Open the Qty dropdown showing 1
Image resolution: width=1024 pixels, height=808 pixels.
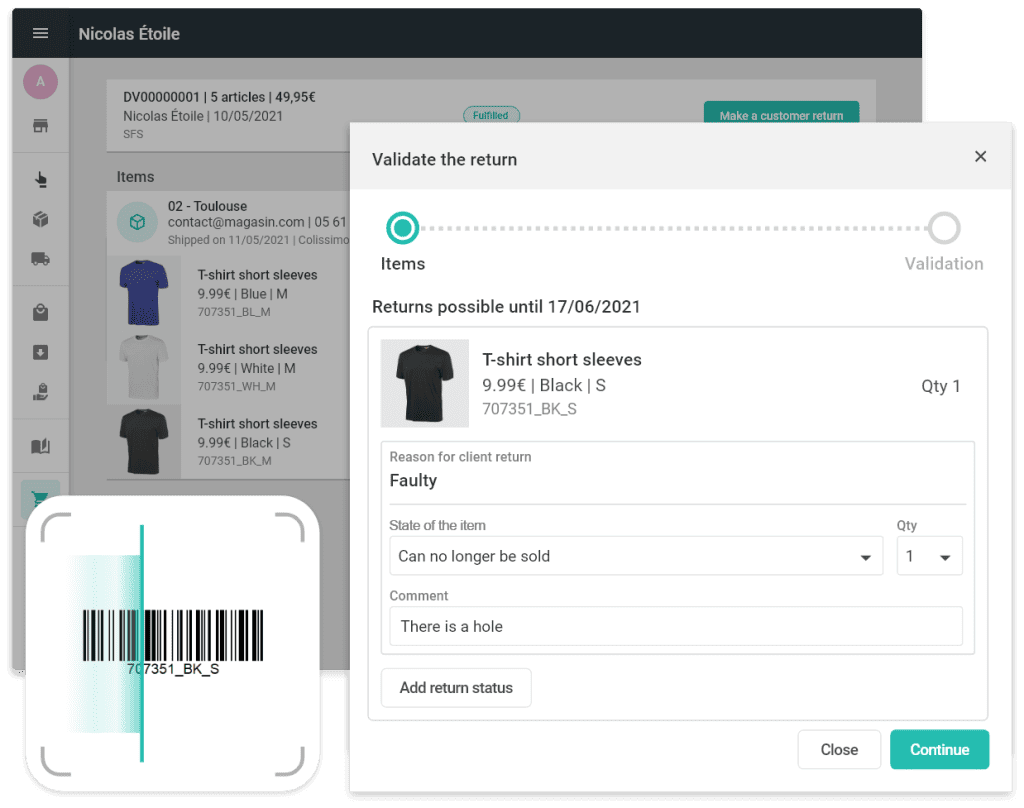point(929,556)
